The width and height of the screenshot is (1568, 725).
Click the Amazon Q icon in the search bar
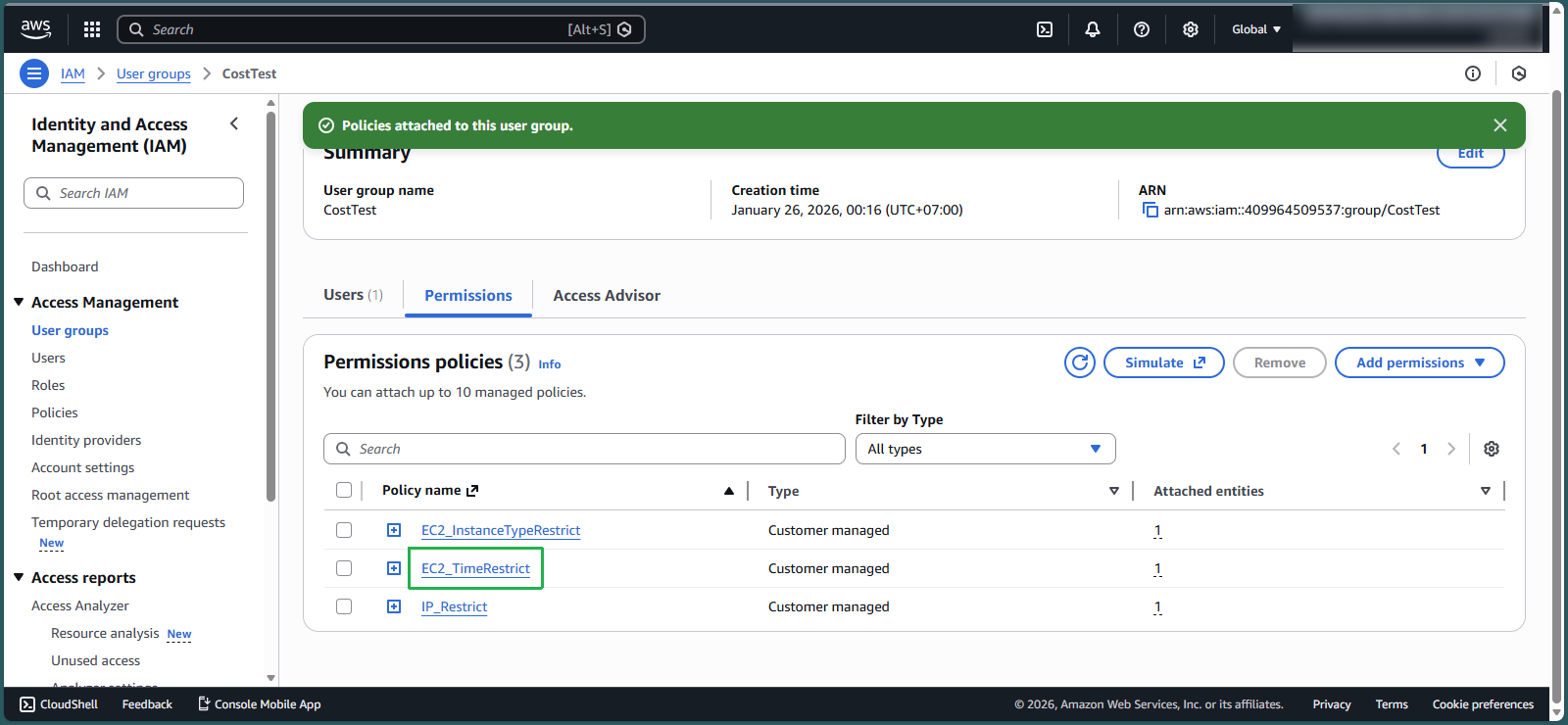(x=624, y=29)
